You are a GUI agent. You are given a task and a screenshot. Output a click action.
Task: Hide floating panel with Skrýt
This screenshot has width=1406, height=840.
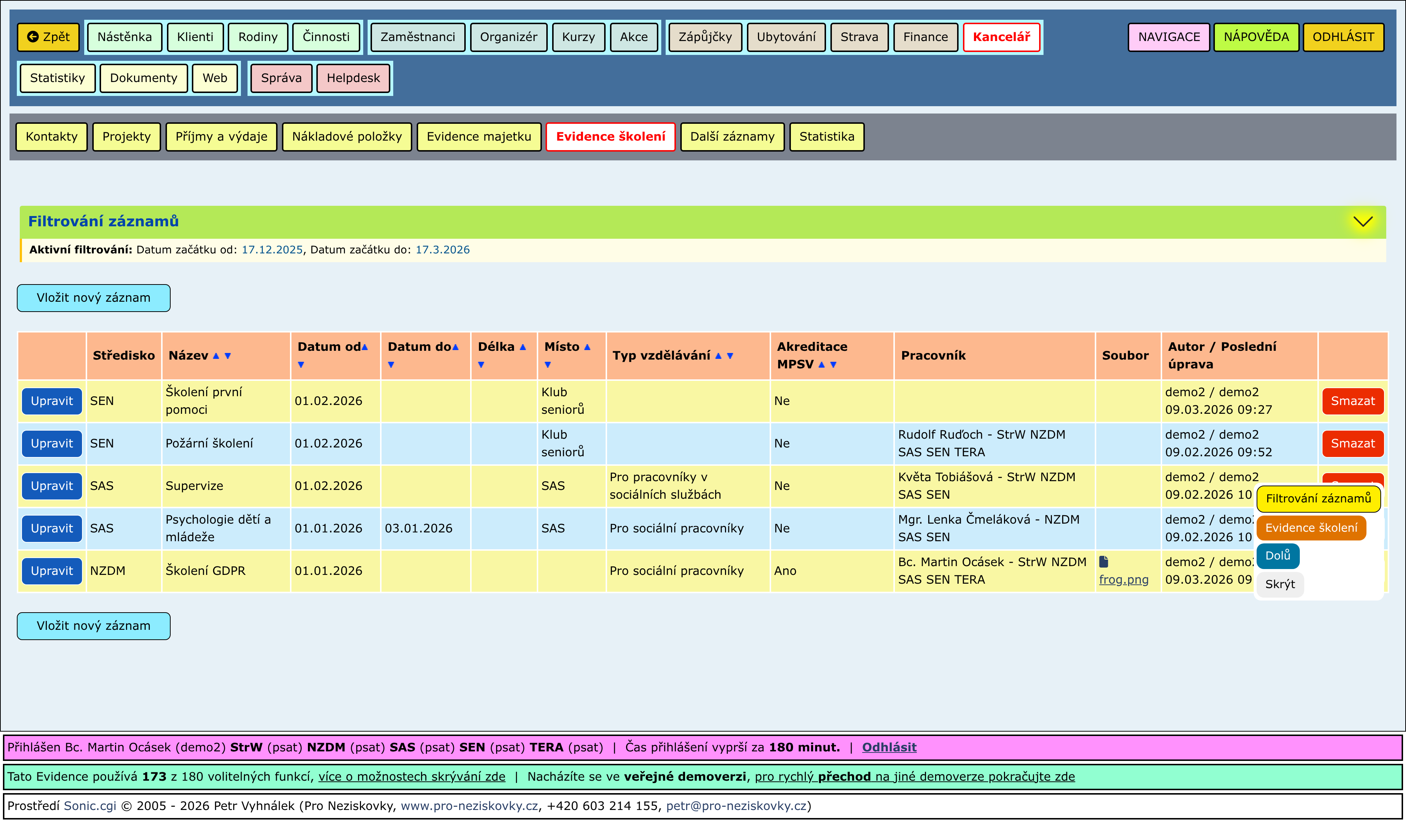click(x=1280, y=584)
